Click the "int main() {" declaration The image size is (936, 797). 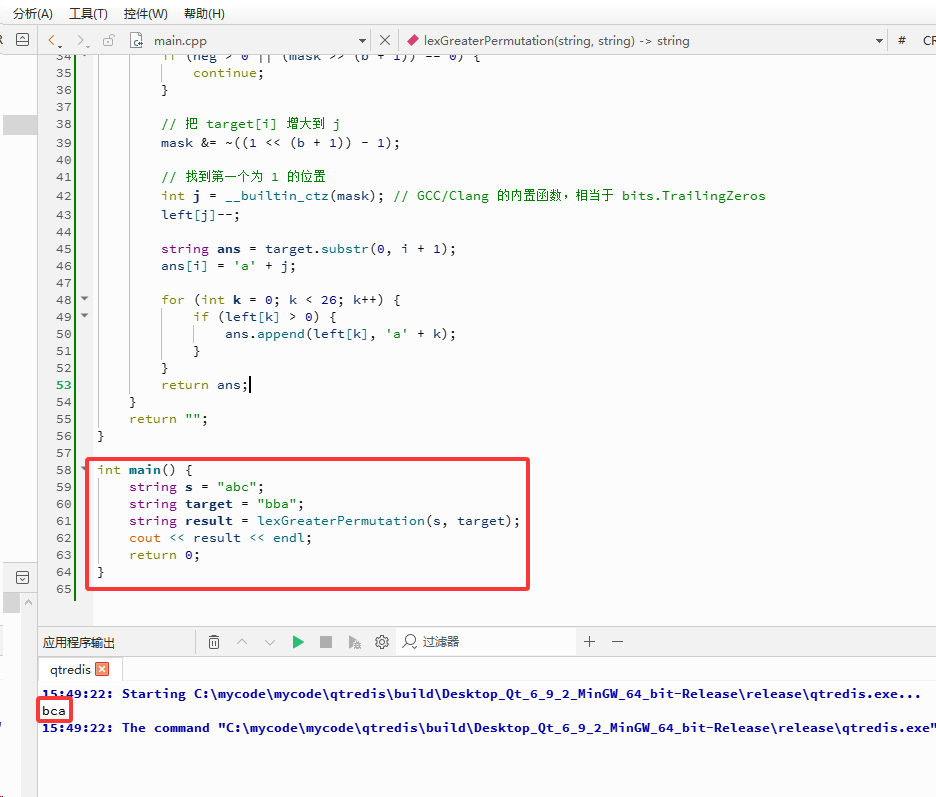(x=145, y=470)
